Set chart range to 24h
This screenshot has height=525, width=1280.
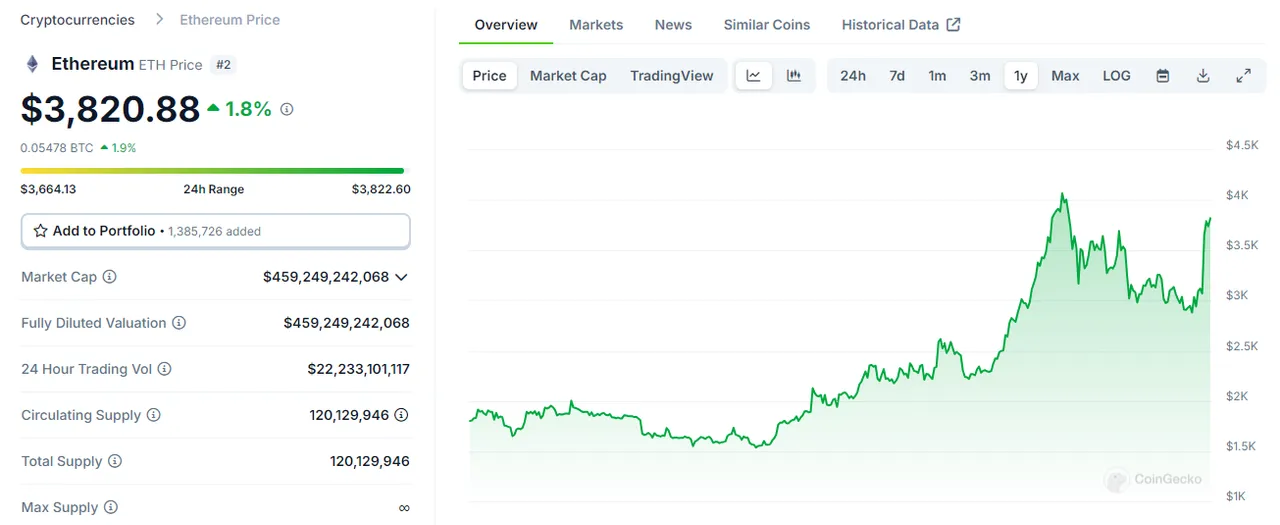853,76
